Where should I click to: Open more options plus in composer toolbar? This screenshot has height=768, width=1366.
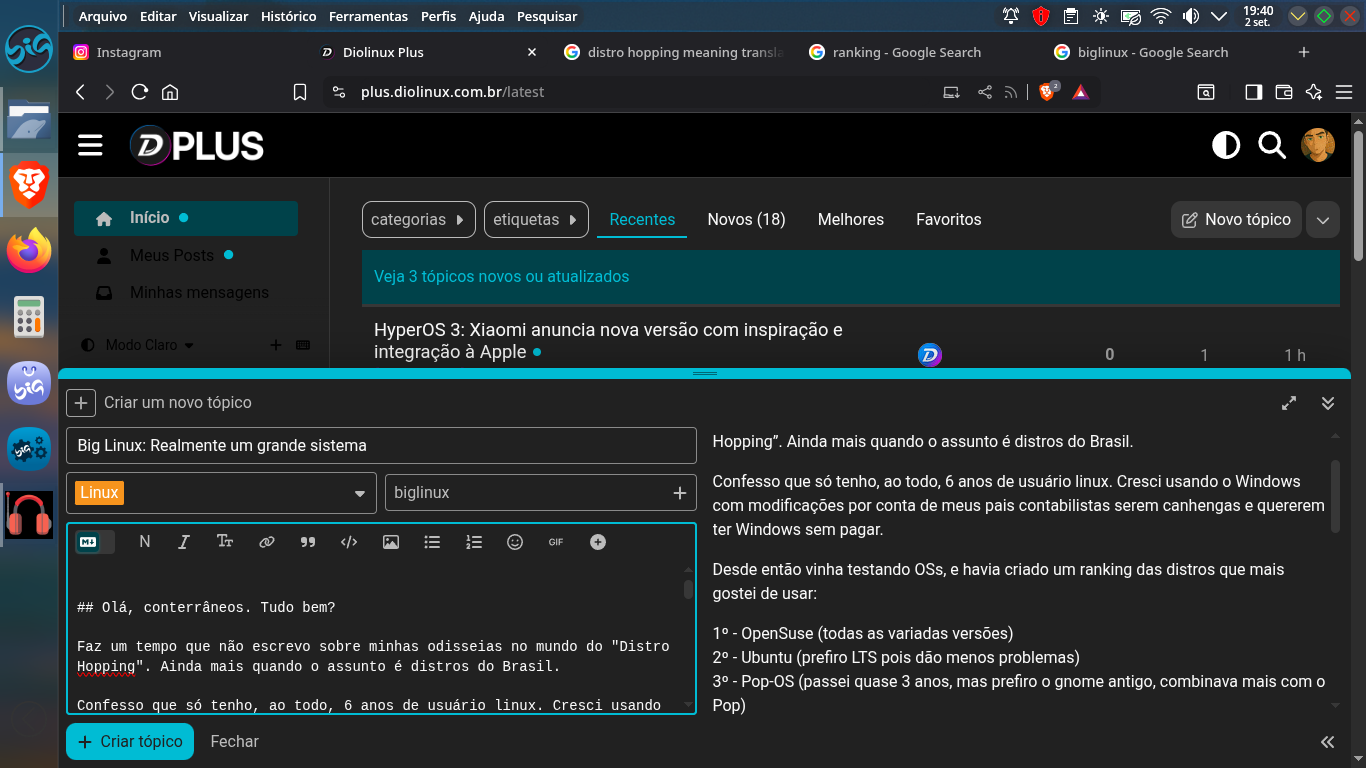coord(598,542)
